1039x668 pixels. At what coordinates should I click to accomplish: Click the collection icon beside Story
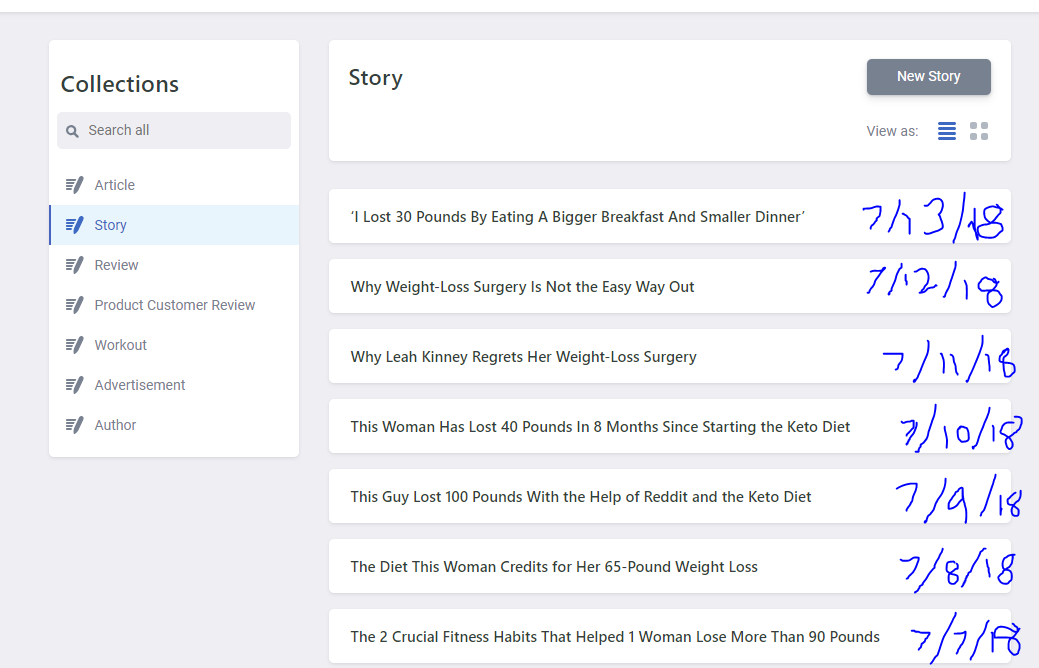(74, 224)
